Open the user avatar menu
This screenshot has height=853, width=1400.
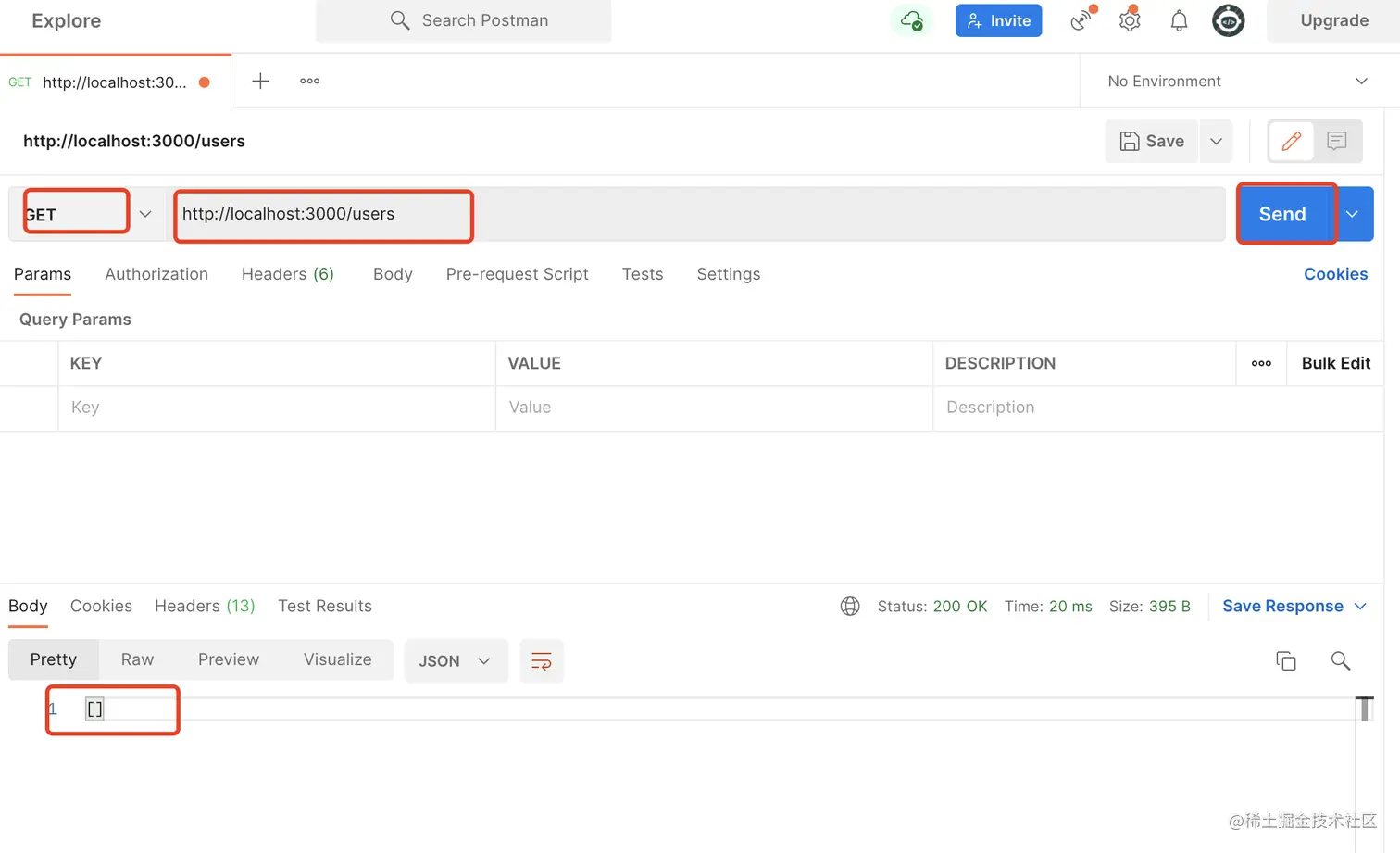click(x=1229, y=20)
